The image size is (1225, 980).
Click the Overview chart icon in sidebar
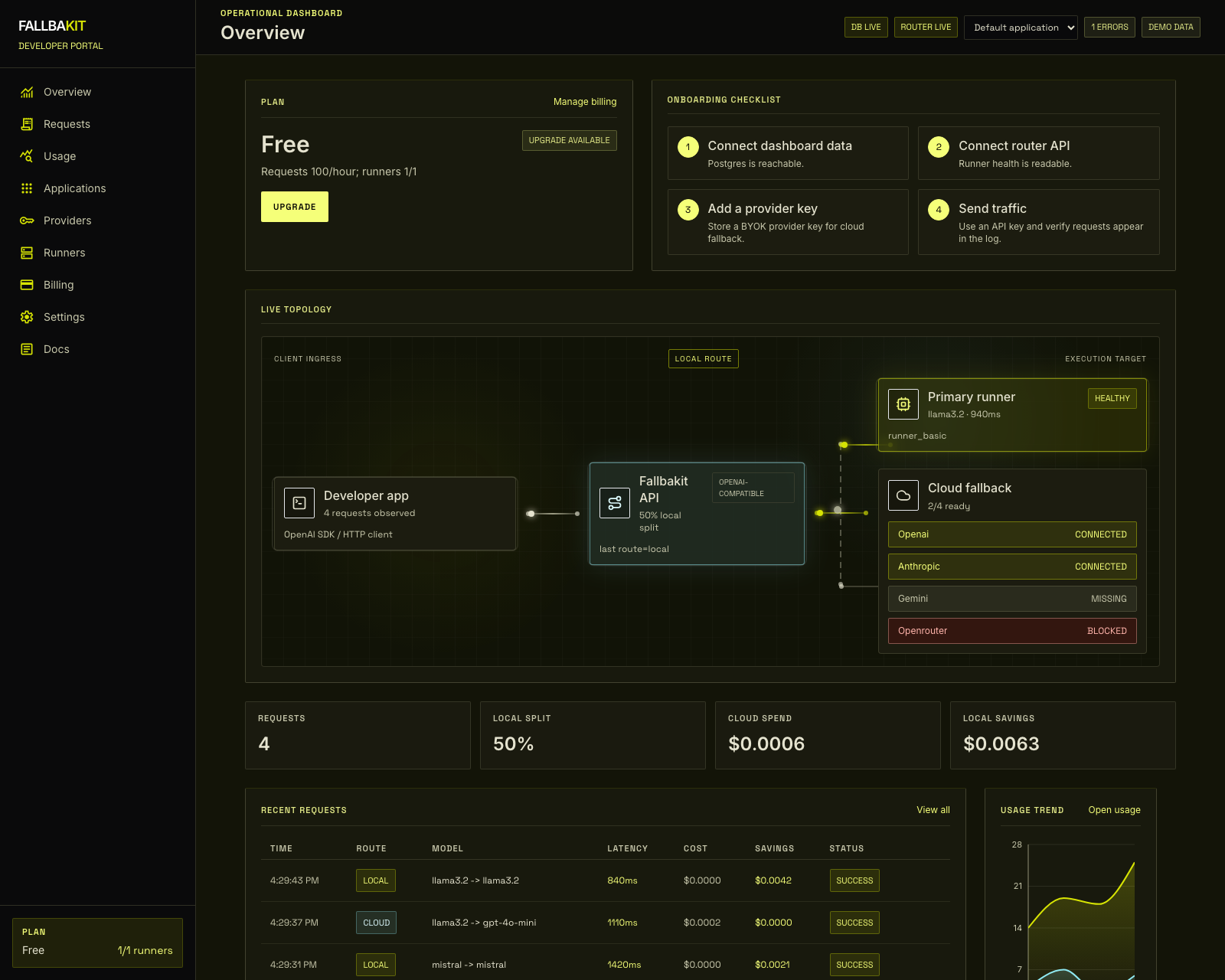pyautogui.click(x=27, y=92)
